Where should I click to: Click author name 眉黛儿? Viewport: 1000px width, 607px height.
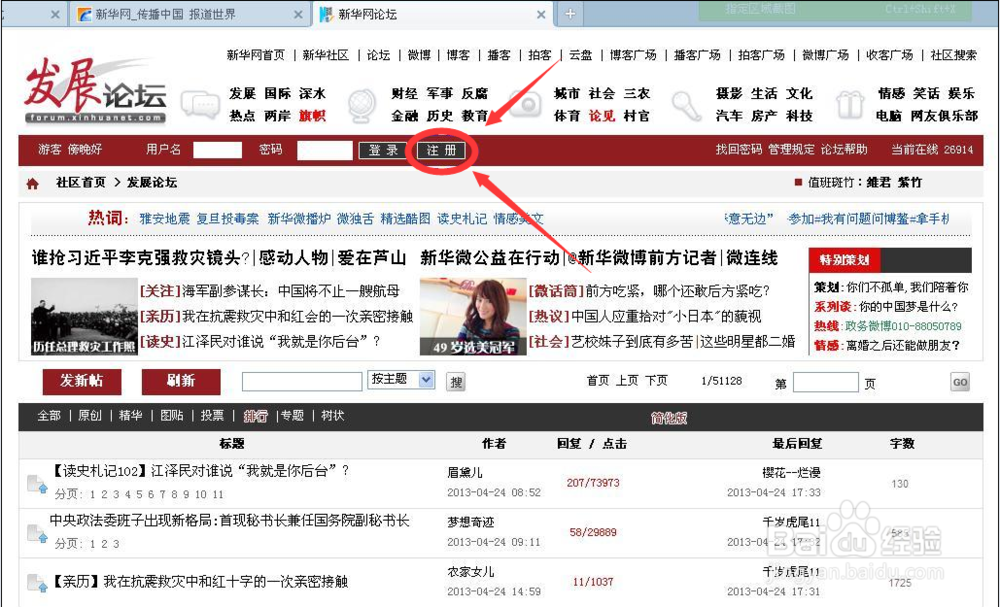(465, 472)
